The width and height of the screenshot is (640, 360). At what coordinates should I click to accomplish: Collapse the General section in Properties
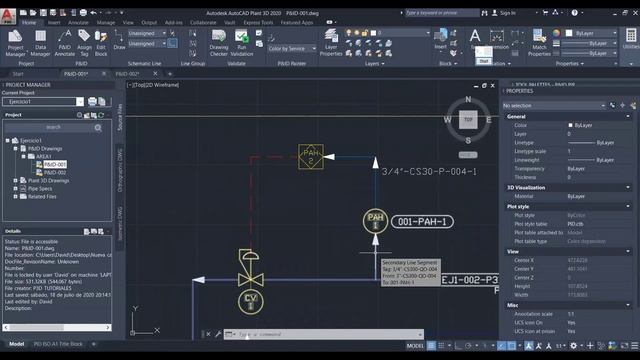(x=628, y=117)
